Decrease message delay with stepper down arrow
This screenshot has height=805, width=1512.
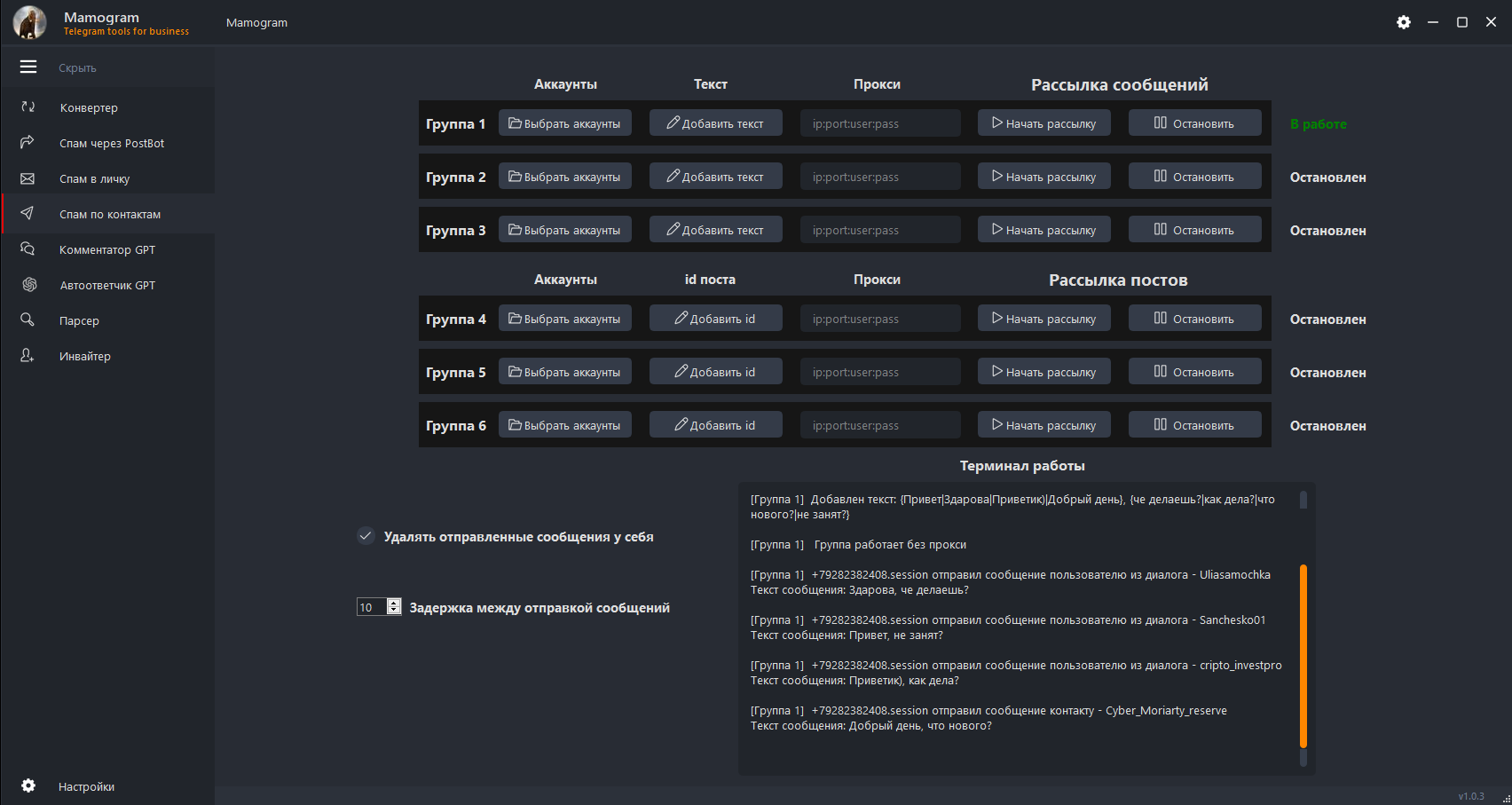(394, 612)
